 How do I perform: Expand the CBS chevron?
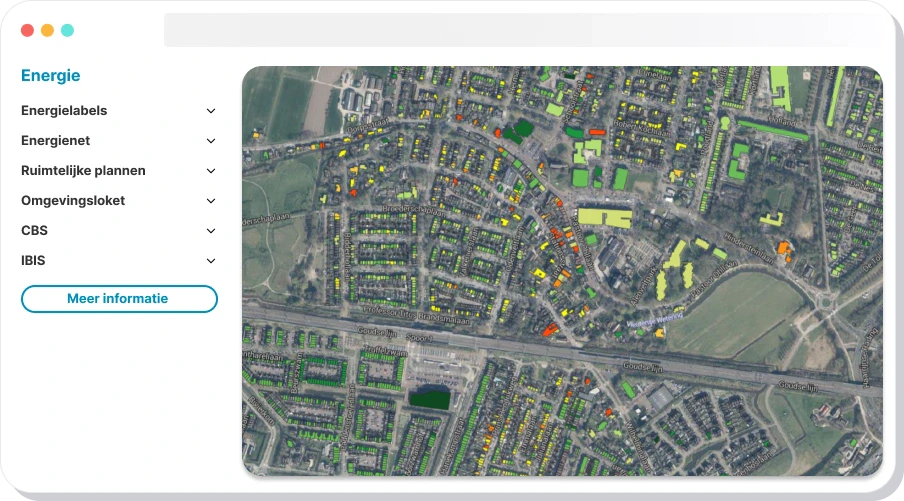click(x=211, y=231)
